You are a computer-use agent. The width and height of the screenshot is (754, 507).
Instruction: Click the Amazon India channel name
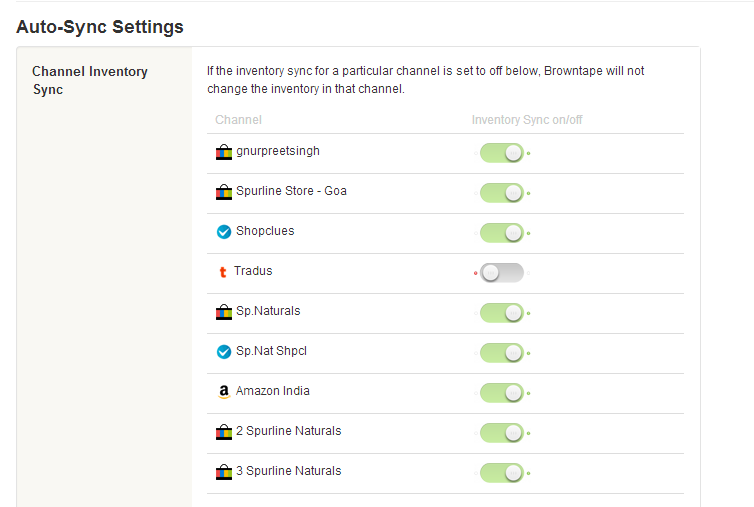[x=272, y=391]
